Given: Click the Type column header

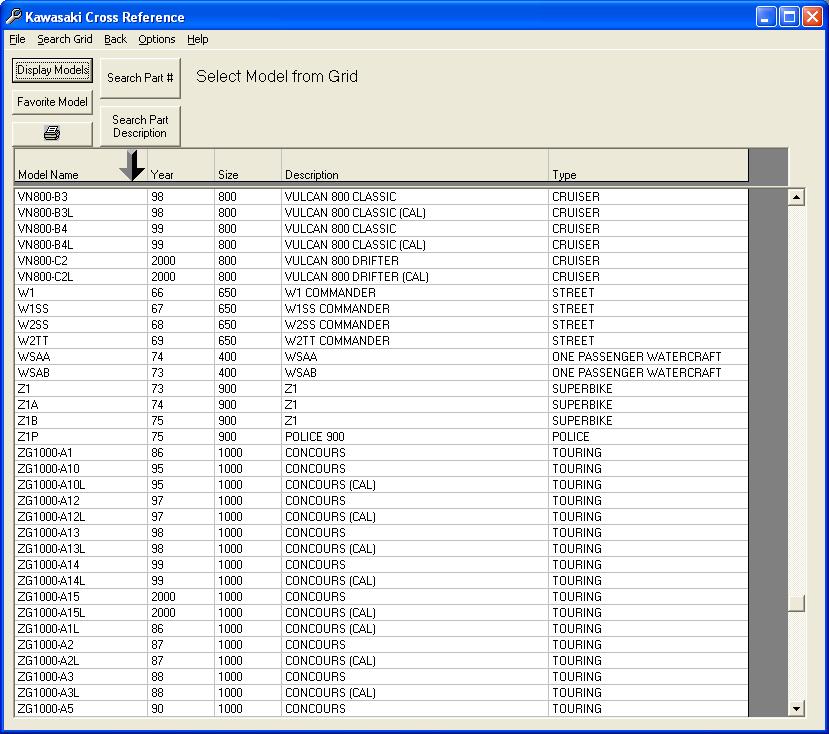Looking at the screenshot, I should [x=648, y=166].
